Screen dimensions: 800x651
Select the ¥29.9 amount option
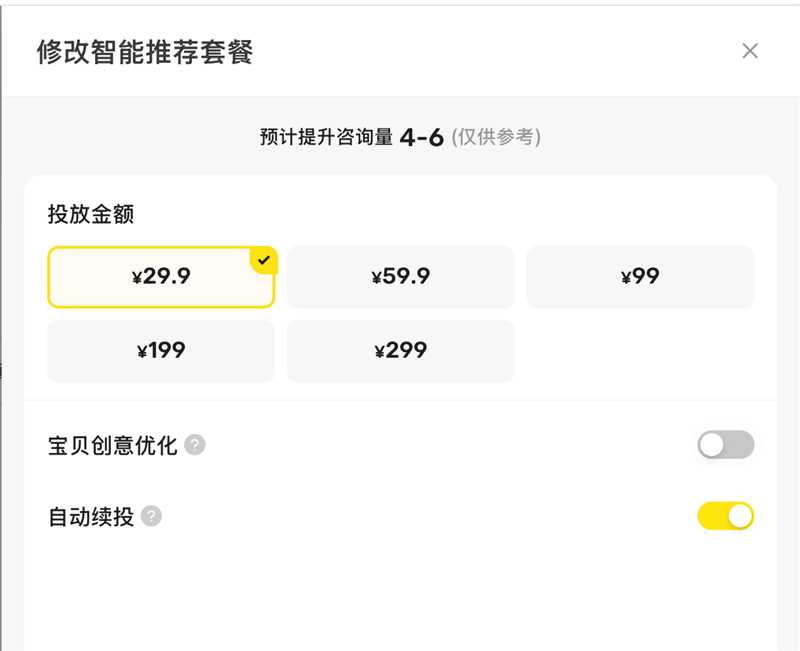point(161,277)
